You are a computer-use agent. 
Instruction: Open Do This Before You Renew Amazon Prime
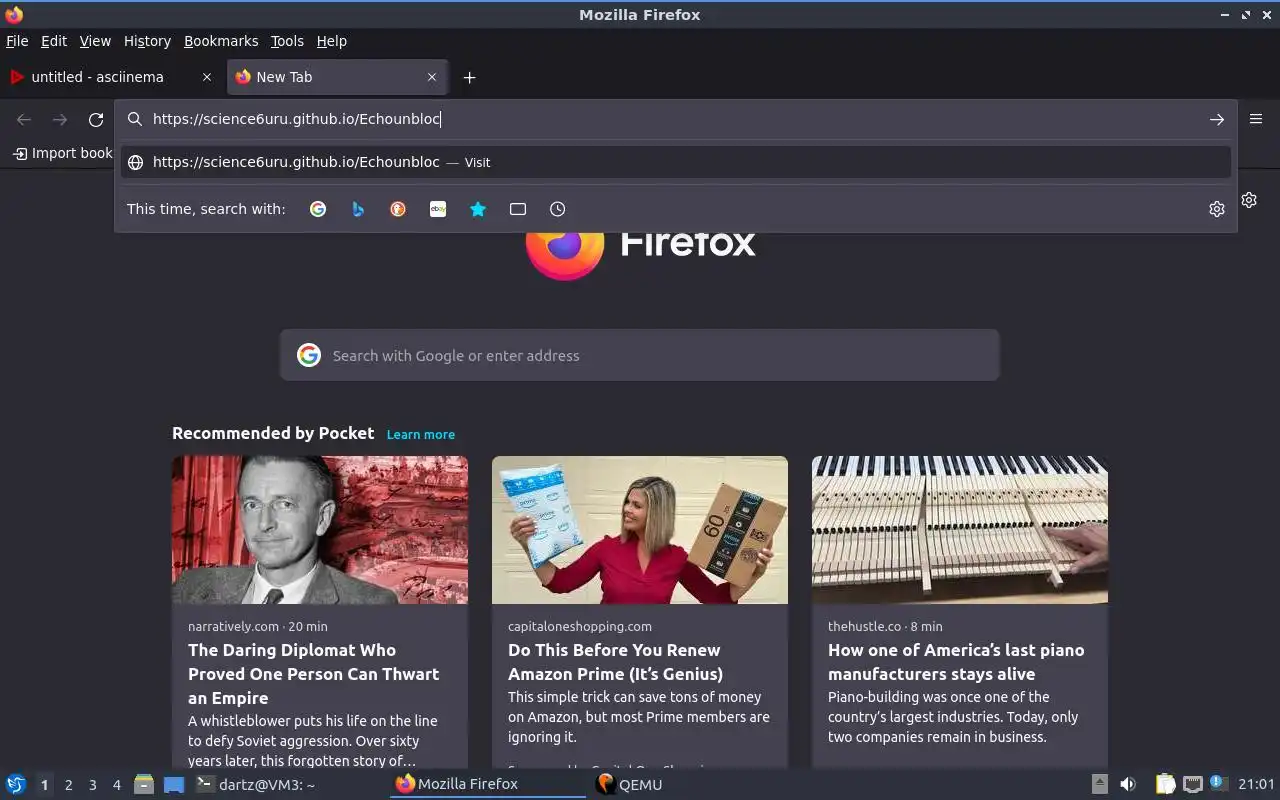tap(615, 662)
